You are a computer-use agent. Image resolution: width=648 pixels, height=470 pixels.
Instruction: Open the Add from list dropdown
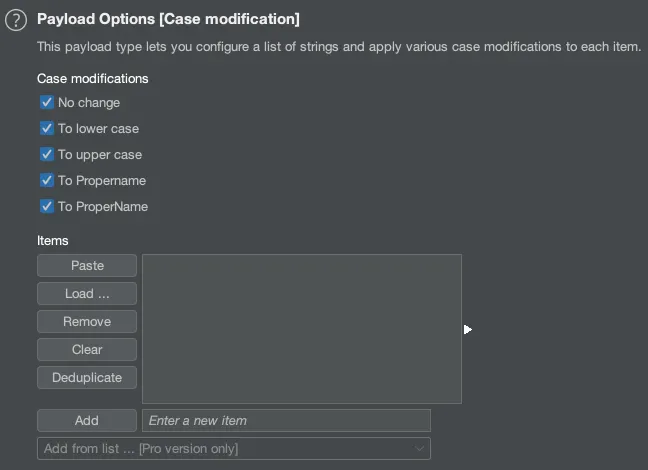pyautogui.click(x=233, y=449)
